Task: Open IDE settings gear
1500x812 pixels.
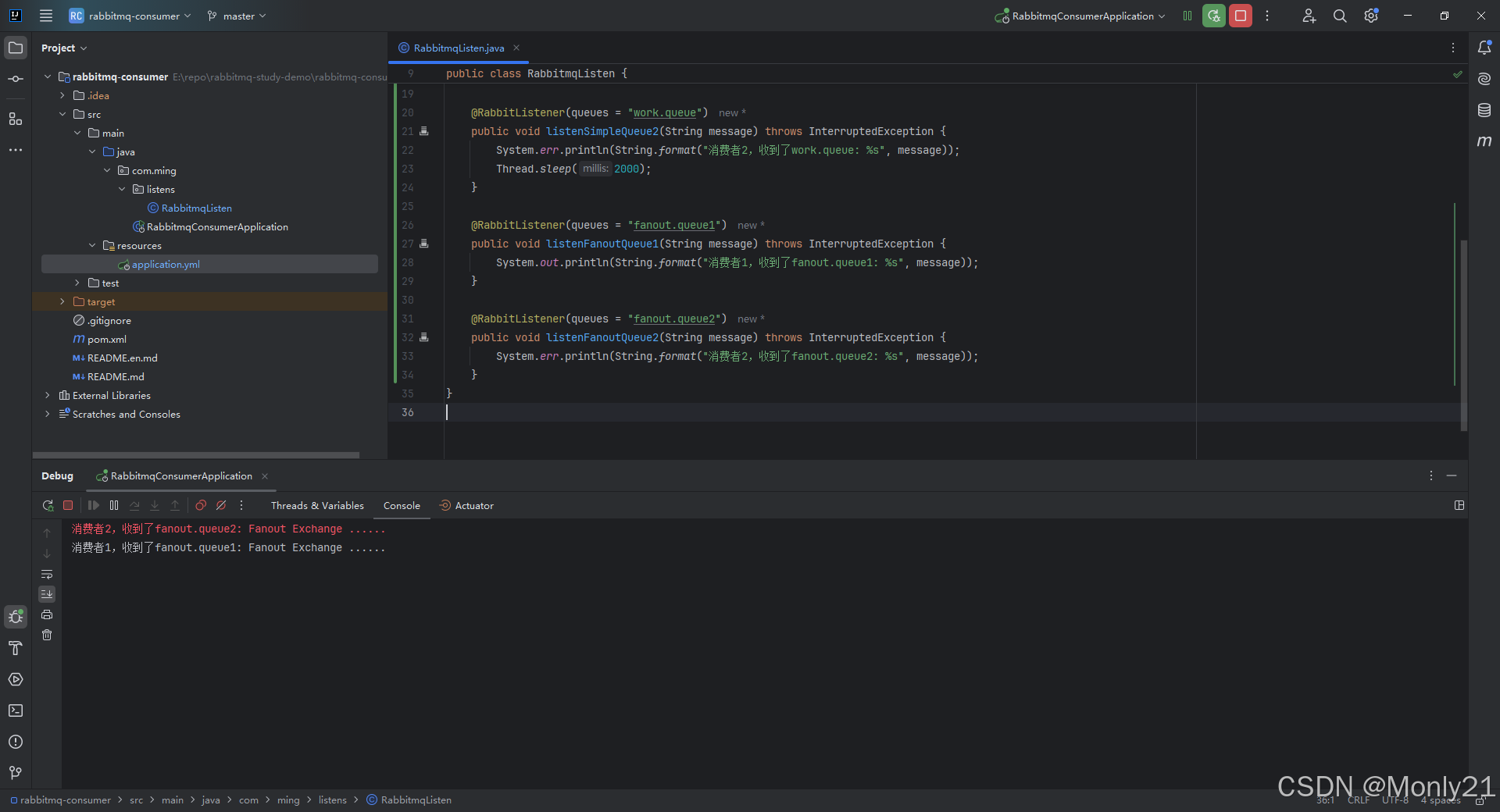Action: (x=1371, y=16)
